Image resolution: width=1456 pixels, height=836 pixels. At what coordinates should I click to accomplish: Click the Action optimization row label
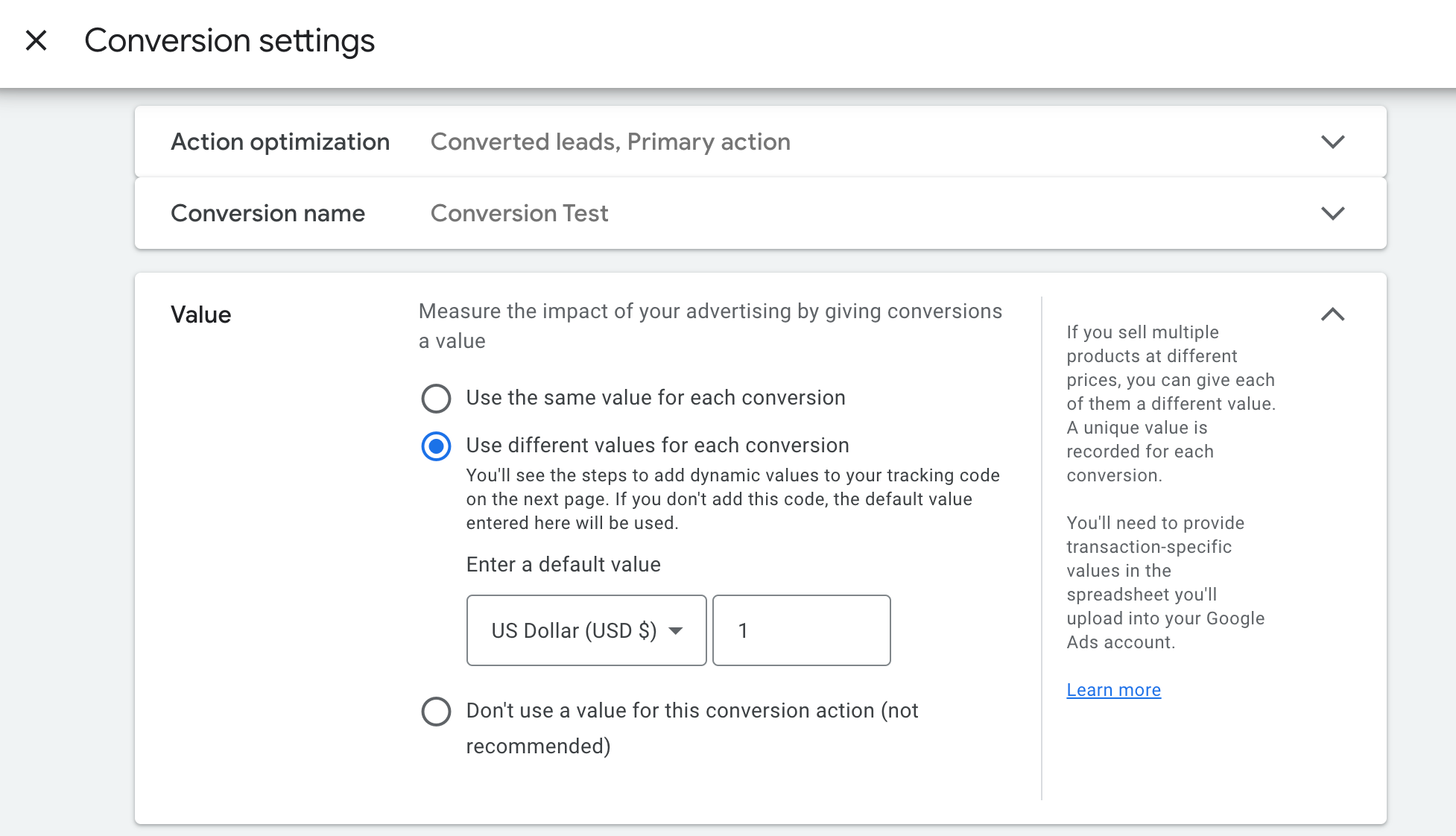point(280,142)
